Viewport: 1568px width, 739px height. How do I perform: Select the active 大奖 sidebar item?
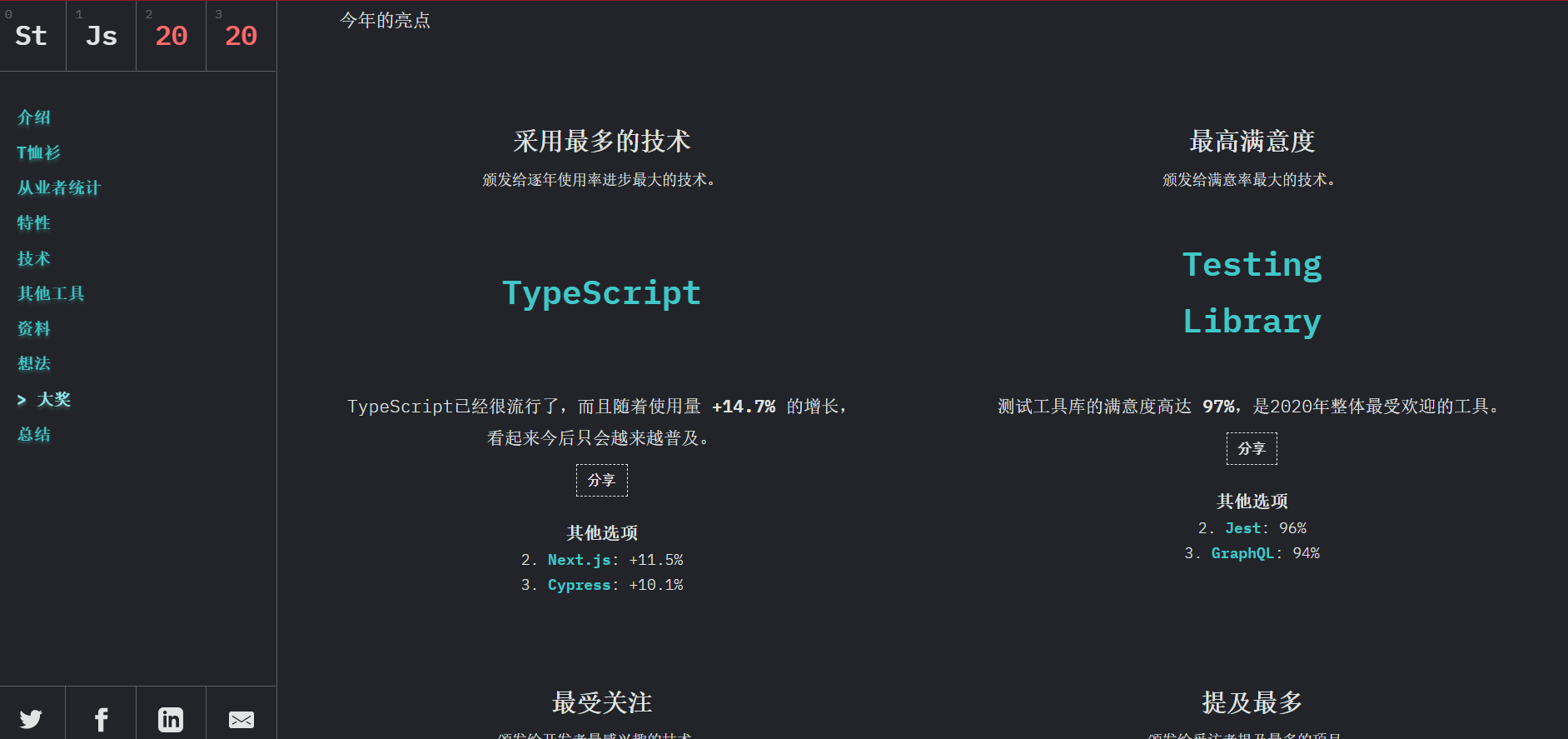coord(44,399)
